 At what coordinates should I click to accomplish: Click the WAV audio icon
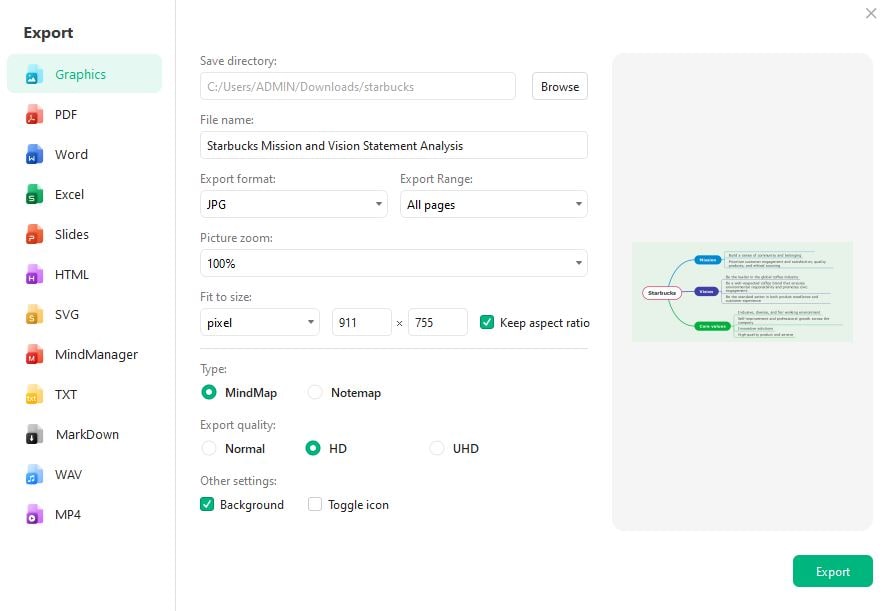34,474
